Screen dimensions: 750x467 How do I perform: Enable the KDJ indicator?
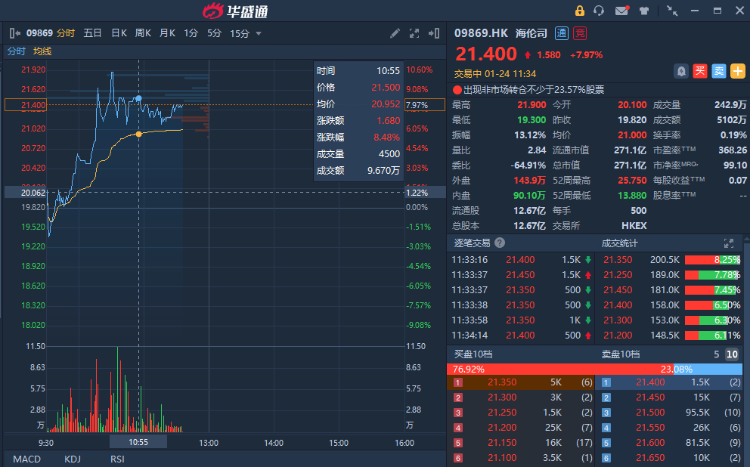73,458
